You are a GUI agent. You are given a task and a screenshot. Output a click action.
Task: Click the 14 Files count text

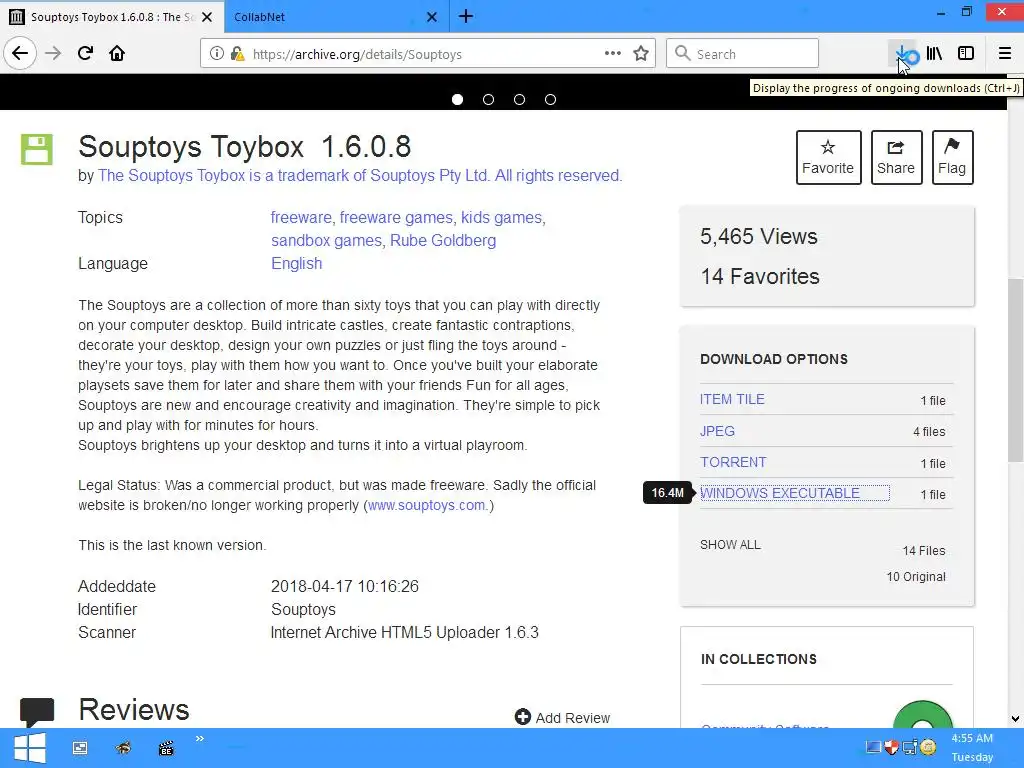(x=923, y=551)
